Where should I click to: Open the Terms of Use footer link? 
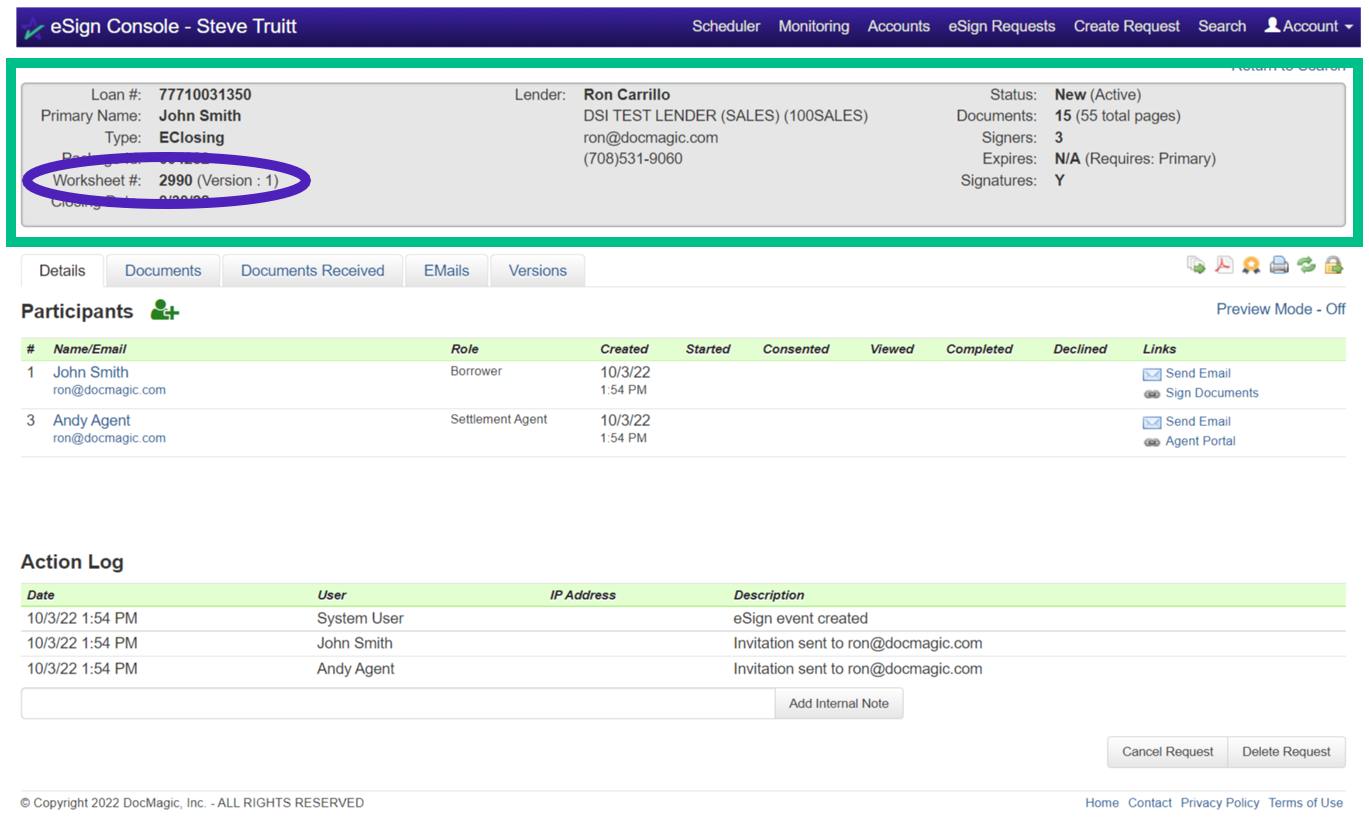(1306, 803)
